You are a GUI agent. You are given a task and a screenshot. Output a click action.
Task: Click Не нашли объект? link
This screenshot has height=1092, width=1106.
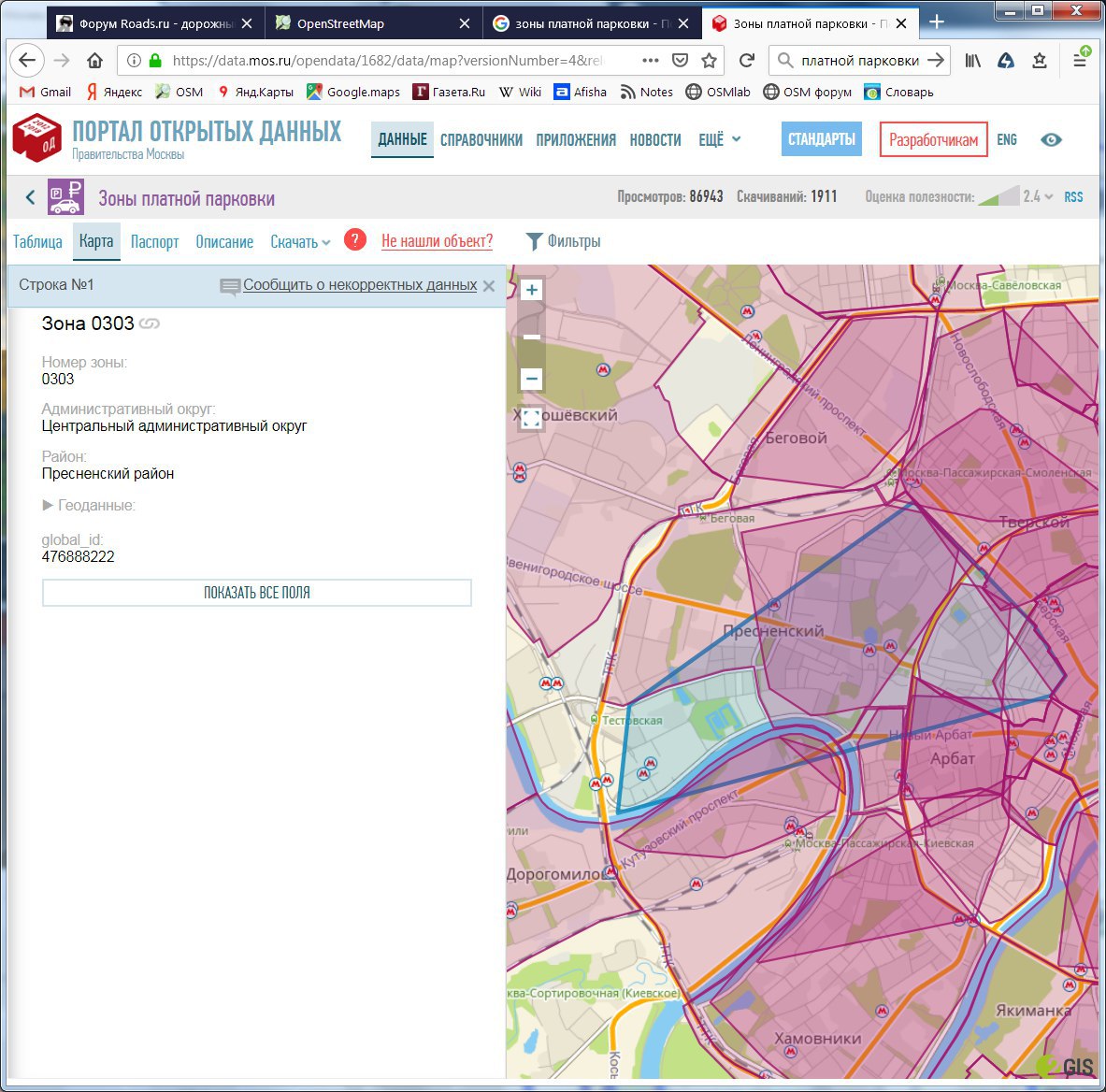click(437, 241)
